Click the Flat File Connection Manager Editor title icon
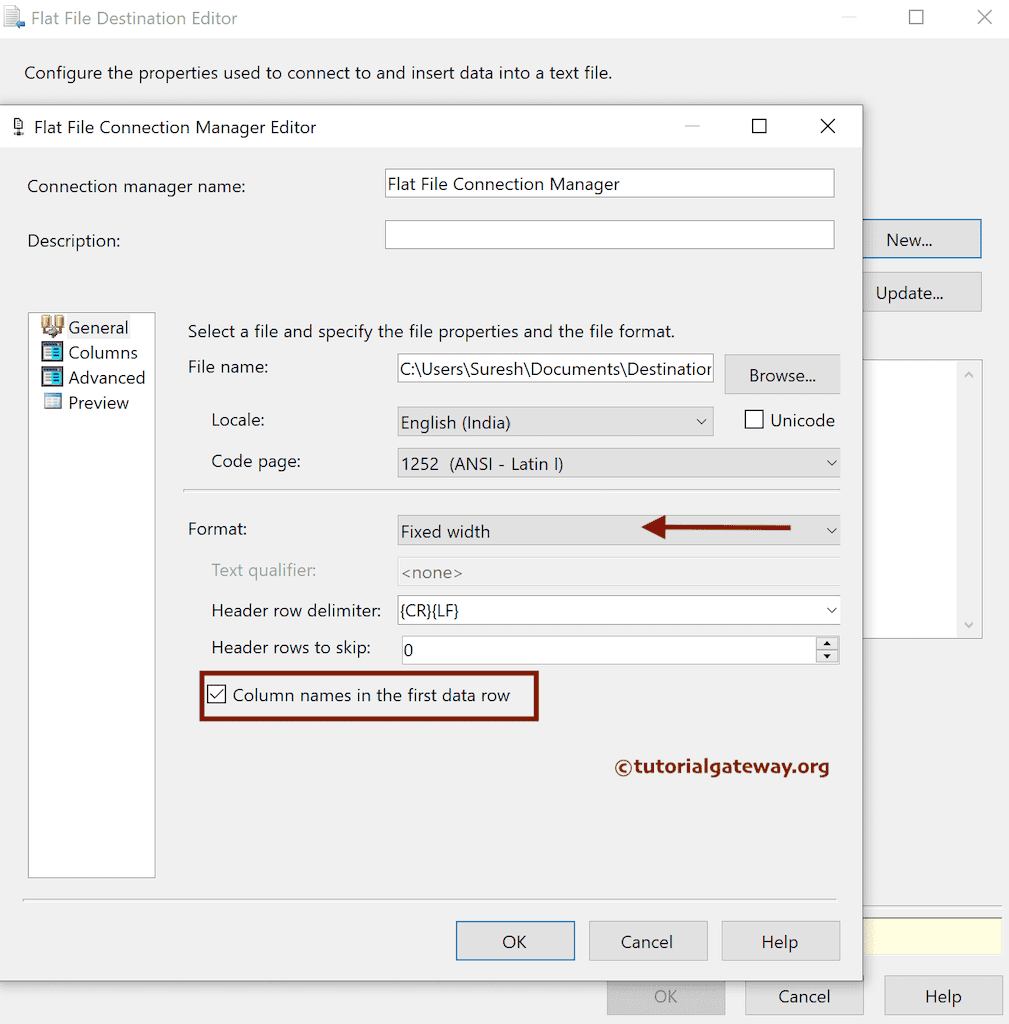This screenshot has width=1009, height=1024. (x=17, y=126)
